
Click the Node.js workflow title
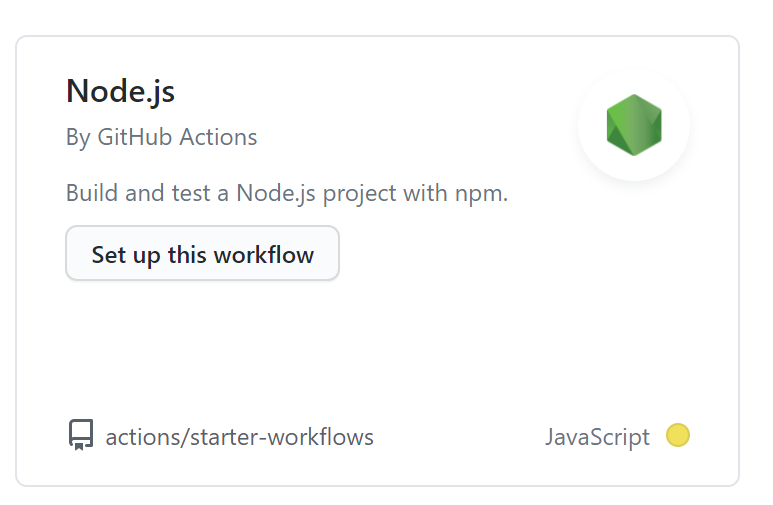coord(121,92)
